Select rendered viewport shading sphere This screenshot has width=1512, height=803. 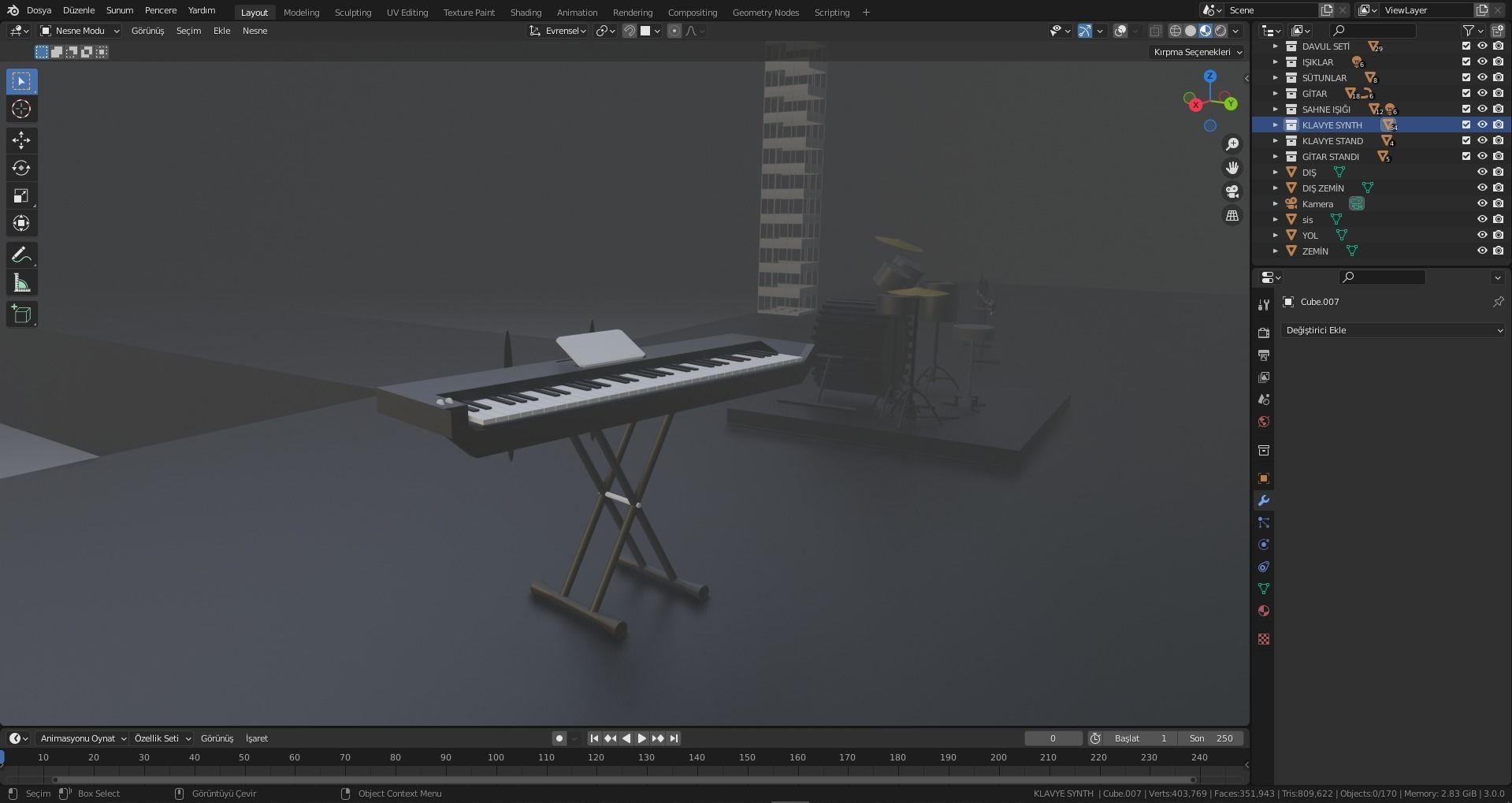coord(1220,31)
